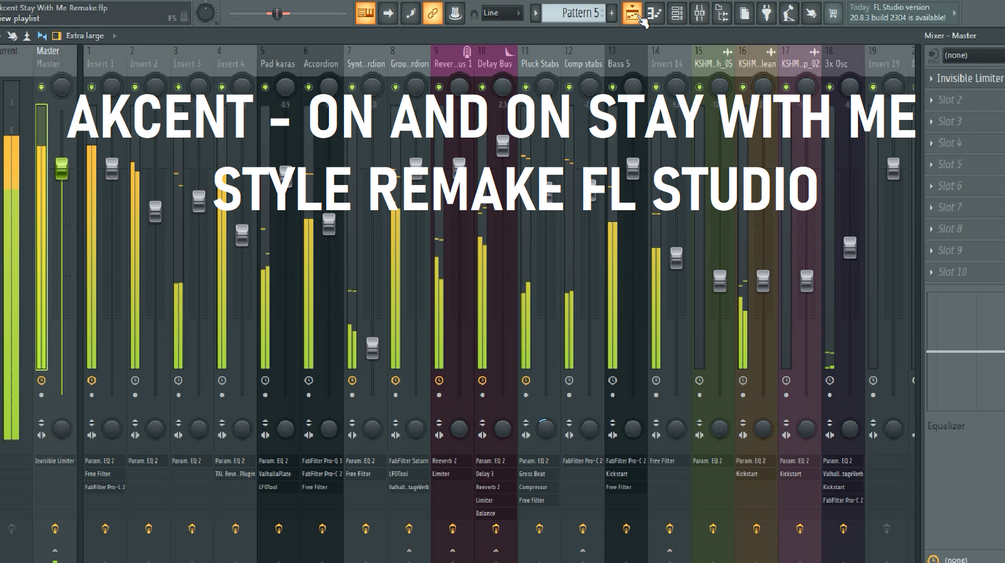Mute Bass 5 track LED
The image size is (1005, 563).
[x=613, y=87]
